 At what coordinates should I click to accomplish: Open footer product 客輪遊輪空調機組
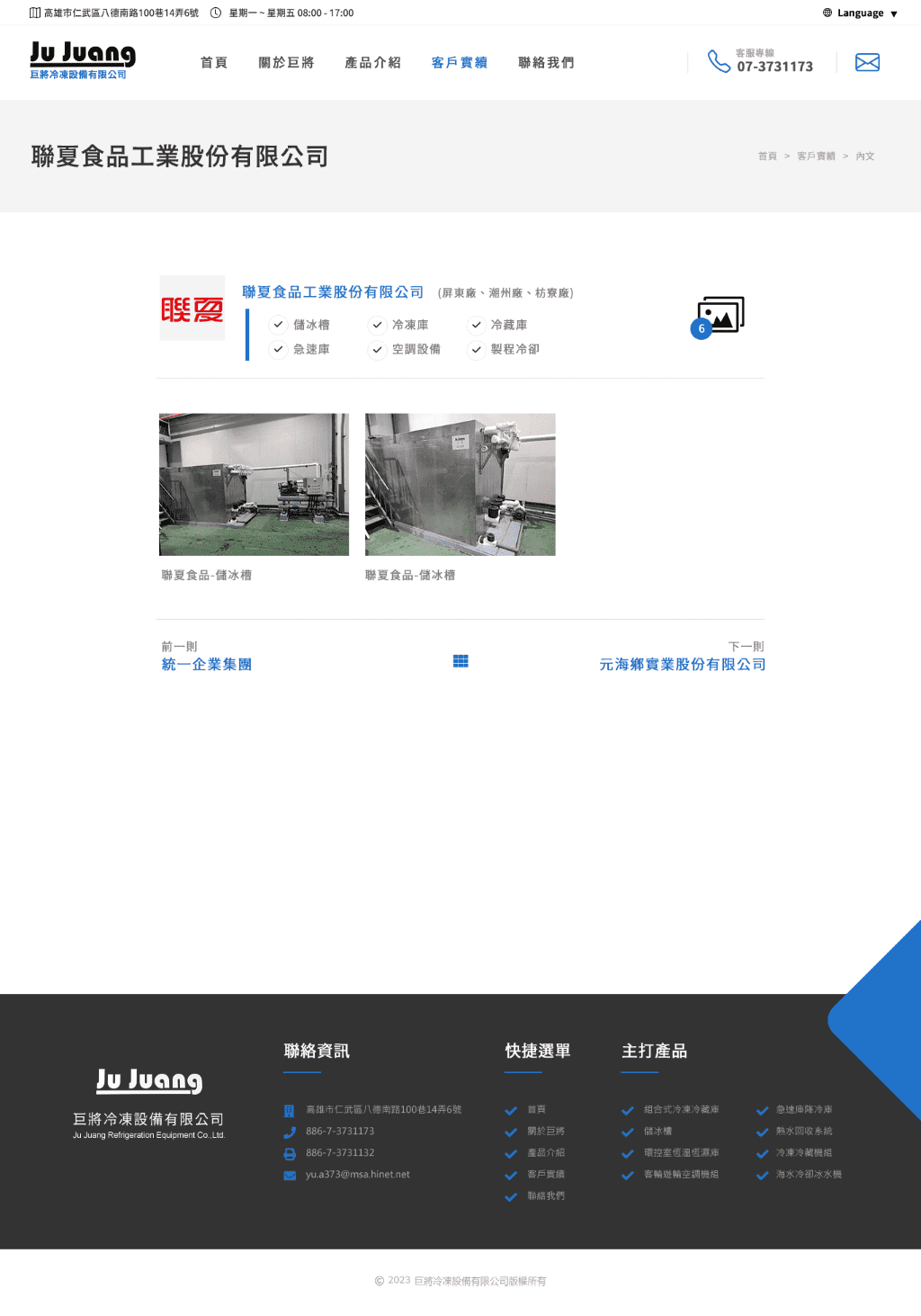pos(681,1174)
